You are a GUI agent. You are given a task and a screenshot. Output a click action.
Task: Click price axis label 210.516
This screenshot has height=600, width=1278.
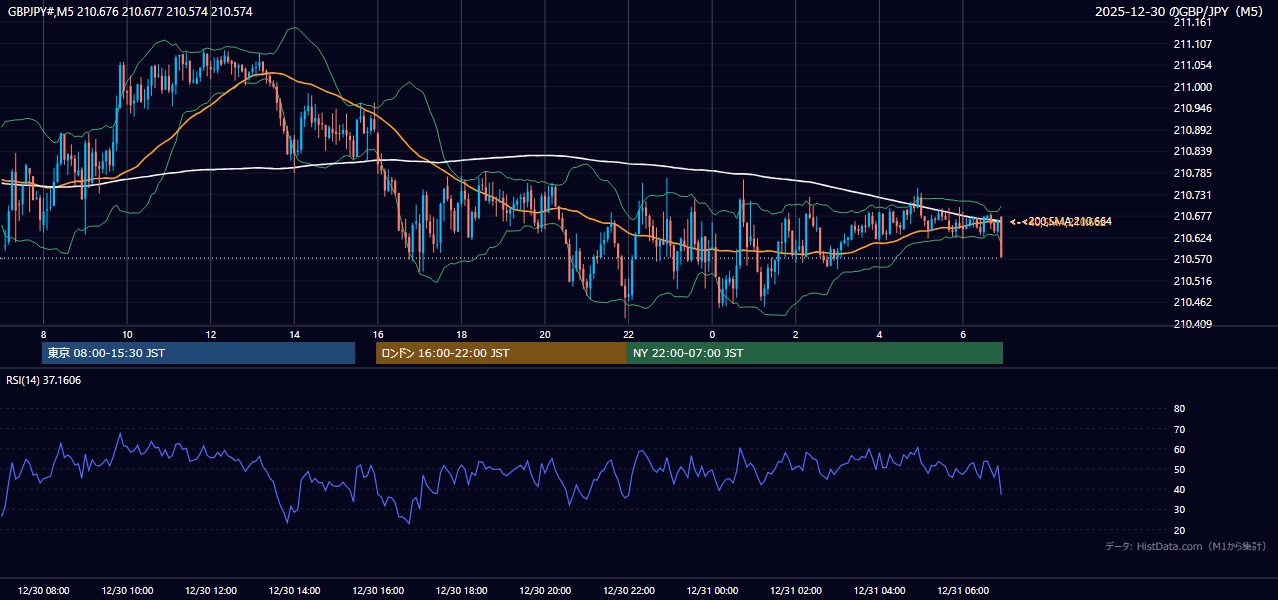point(1192,281)
